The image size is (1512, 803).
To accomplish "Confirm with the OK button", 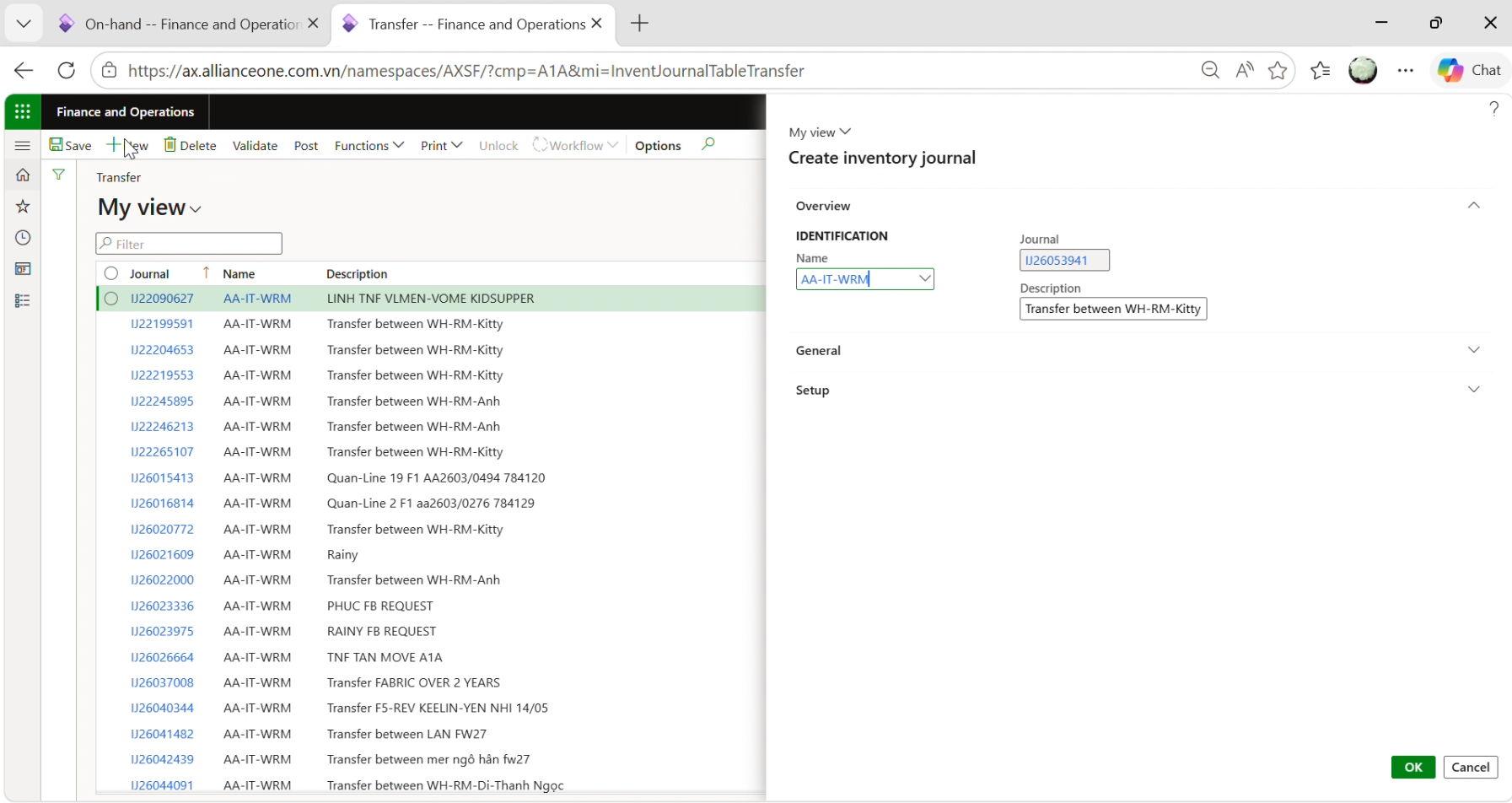I will coord(1413,767).
